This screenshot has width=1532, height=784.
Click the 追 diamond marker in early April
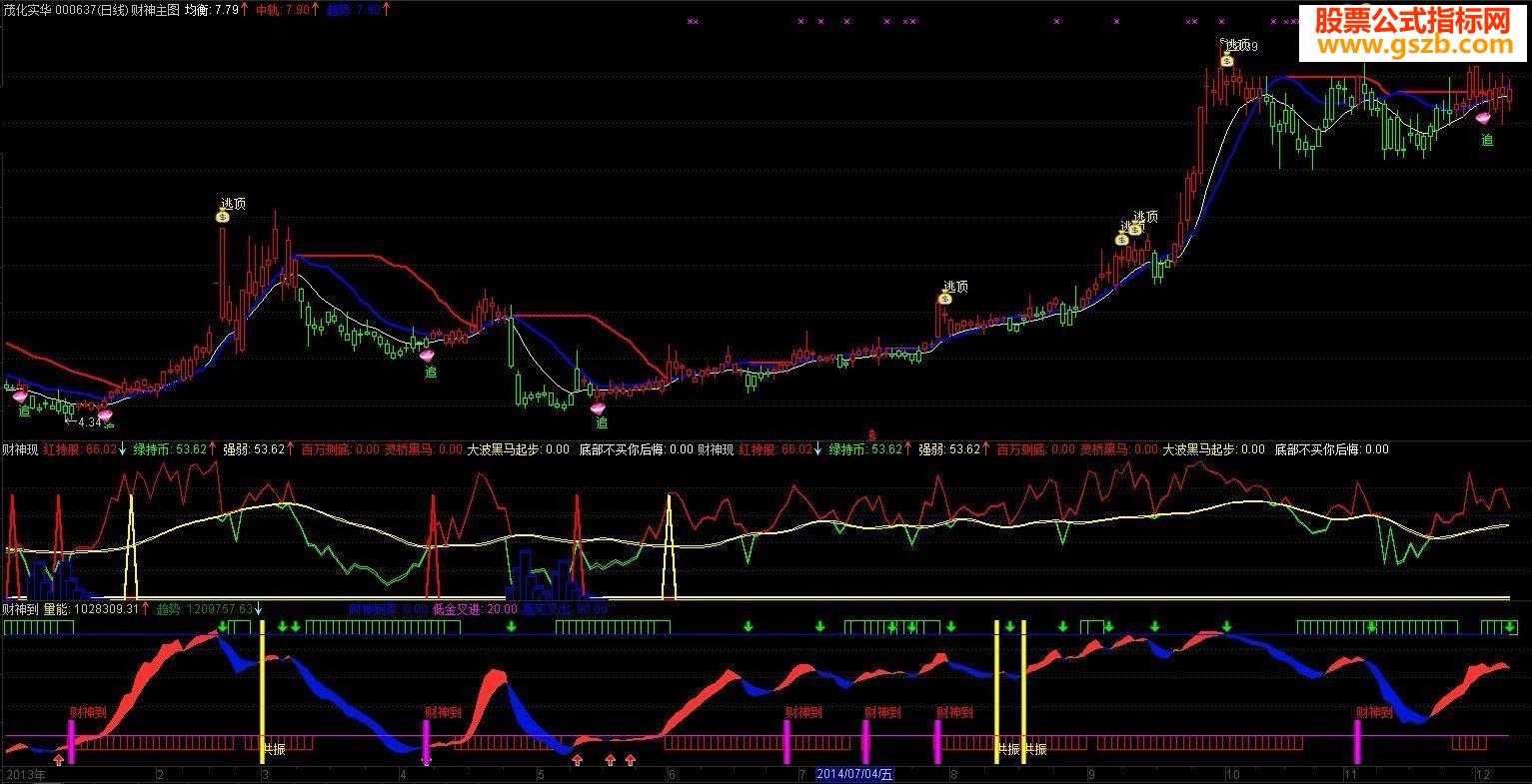tap(427, 354)
